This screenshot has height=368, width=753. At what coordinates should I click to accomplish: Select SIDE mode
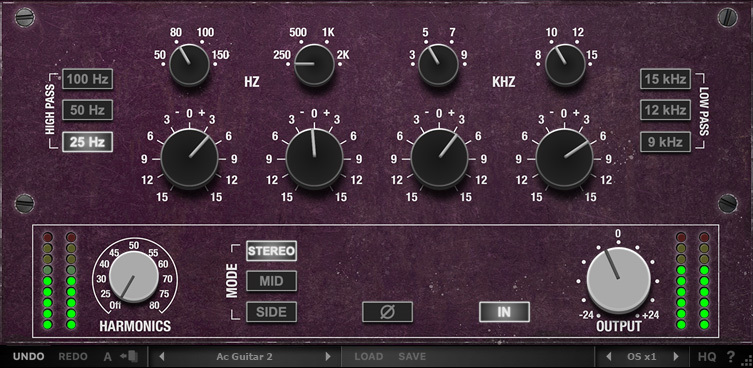point(271,312)
